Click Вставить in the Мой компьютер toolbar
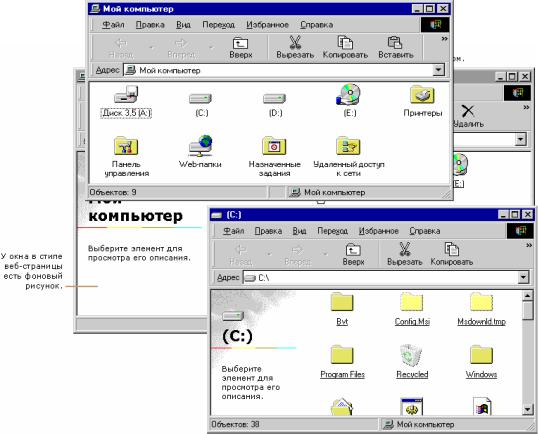Viewport: 538px width, 434px height. tap(396, 48)
